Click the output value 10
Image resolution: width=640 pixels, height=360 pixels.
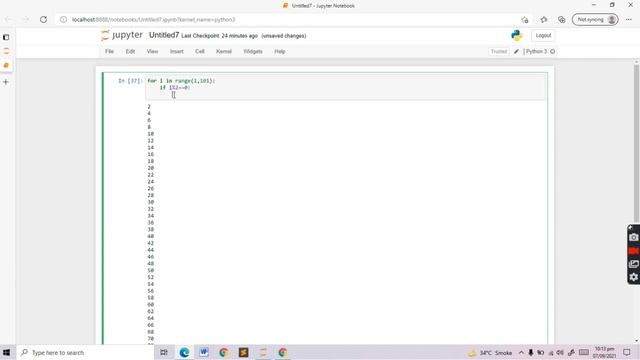click(151, 134)
